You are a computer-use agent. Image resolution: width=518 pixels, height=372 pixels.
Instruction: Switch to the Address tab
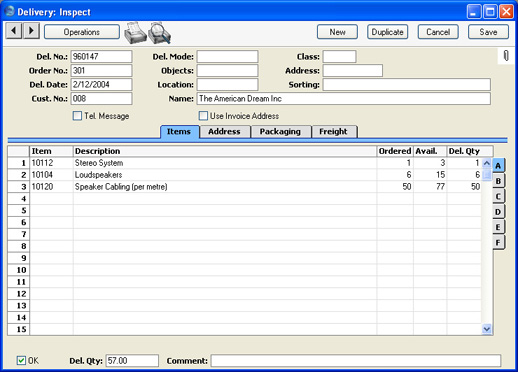[x=224, y=132]
